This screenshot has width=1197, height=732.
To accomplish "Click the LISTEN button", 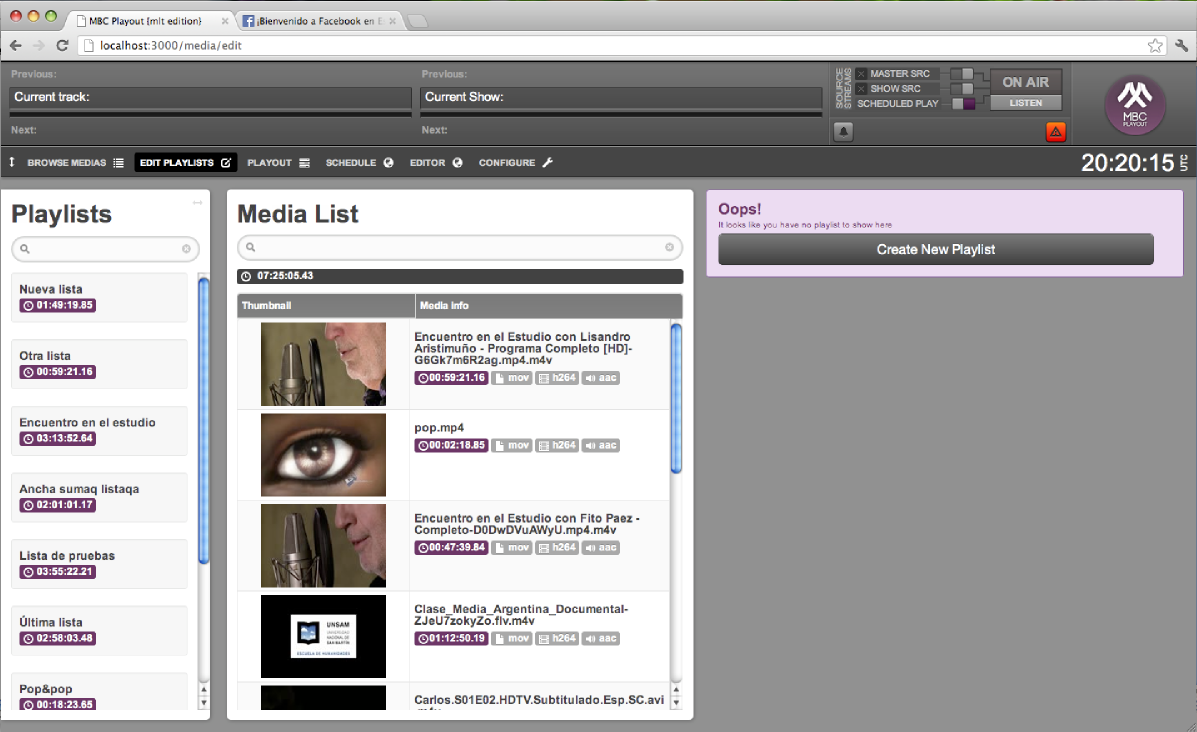I will [1025, 103].
